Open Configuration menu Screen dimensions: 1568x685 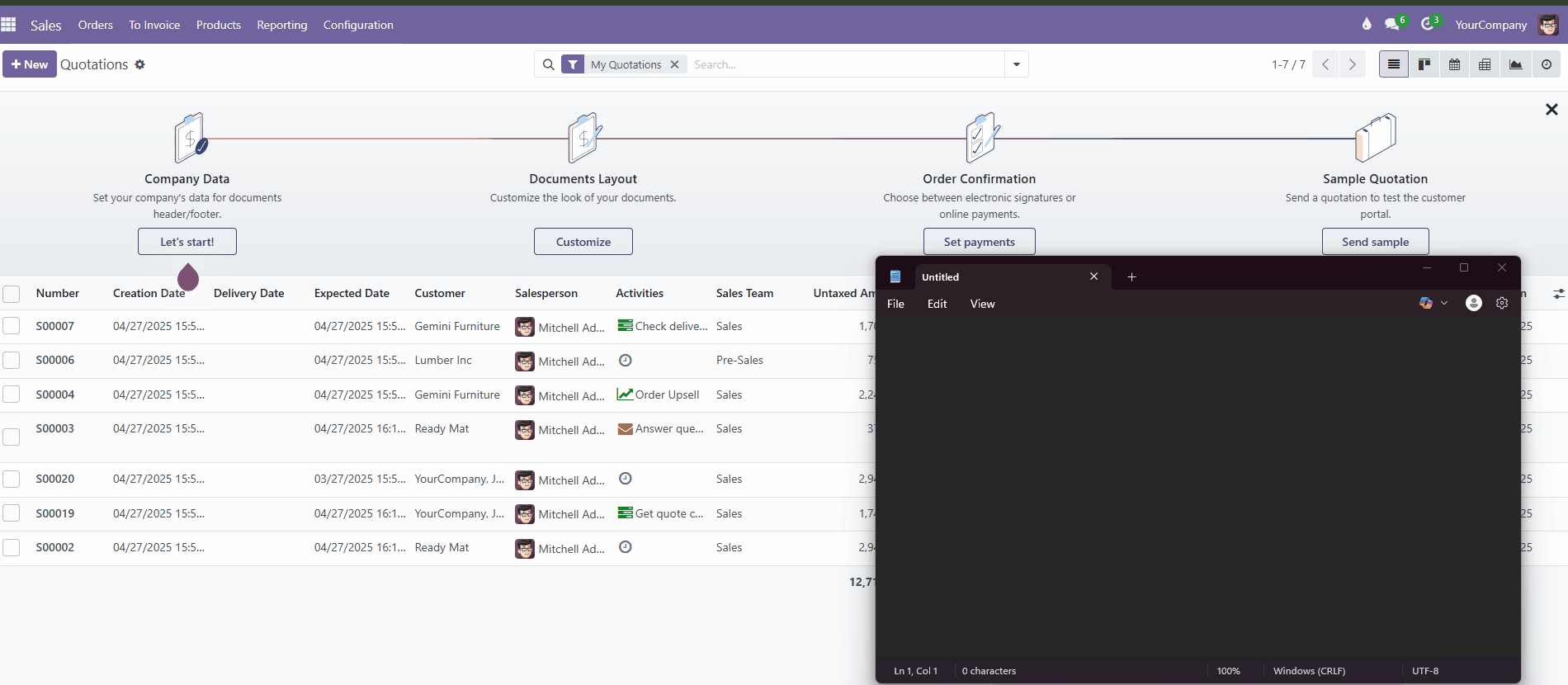[358, 25]
